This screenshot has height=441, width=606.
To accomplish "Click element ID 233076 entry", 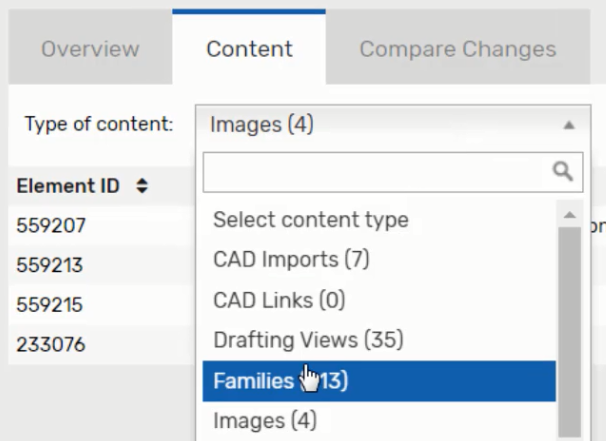I will pos(51,345).
